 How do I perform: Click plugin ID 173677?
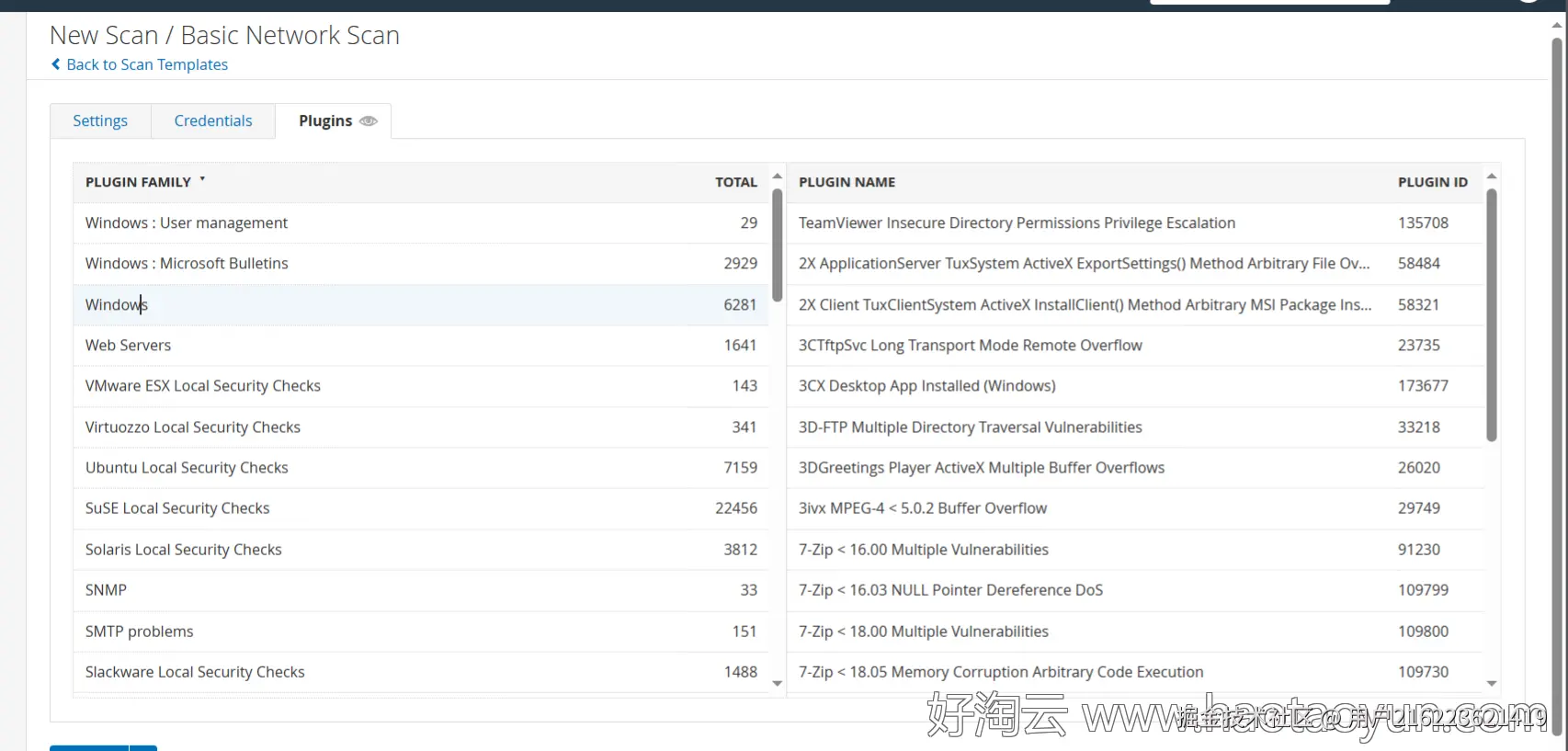1423,386
